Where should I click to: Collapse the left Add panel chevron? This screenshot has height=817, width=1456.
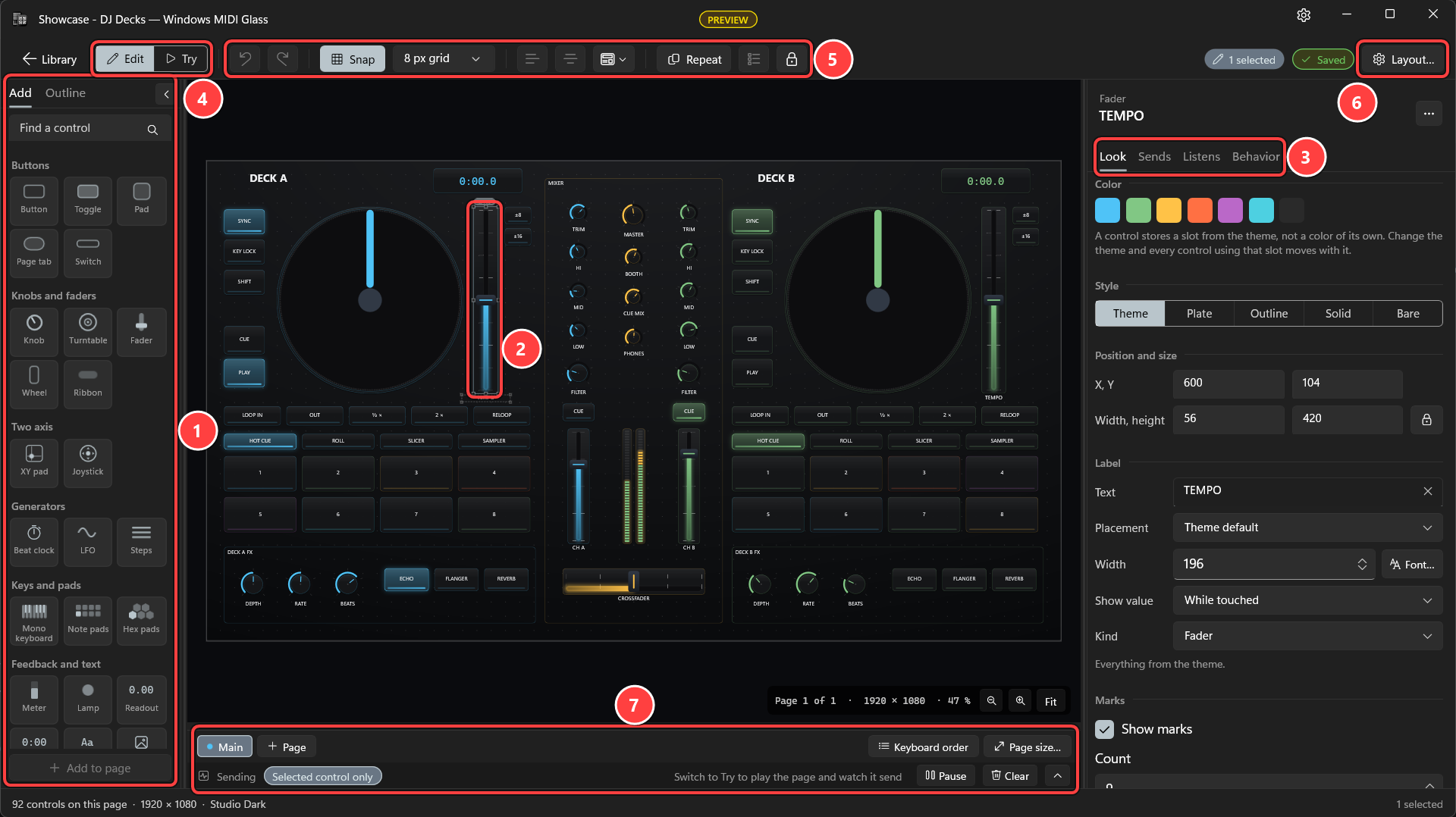coord(166,94)
